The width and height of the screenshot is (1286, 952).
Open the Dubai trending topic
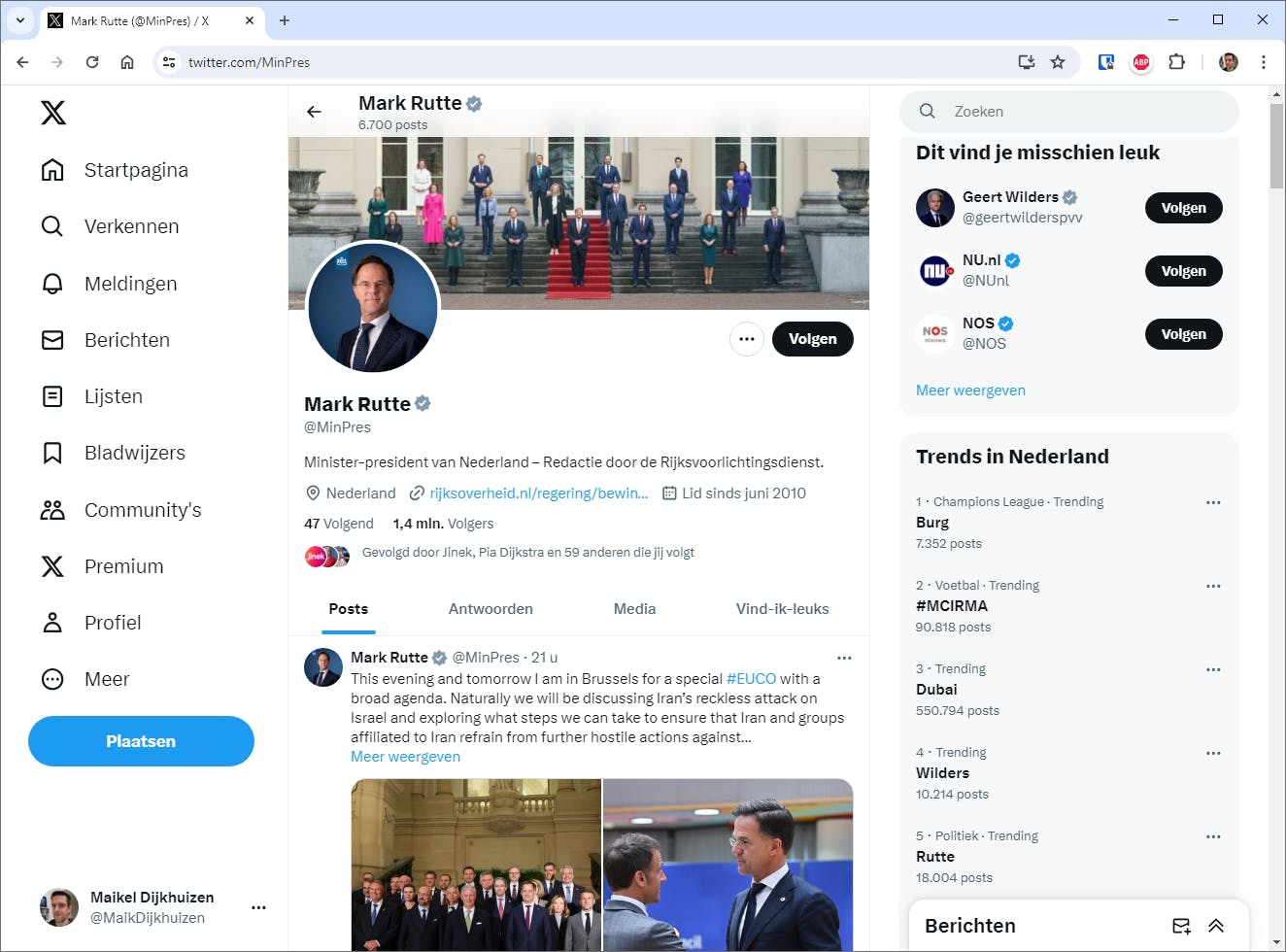coord(936,690)
